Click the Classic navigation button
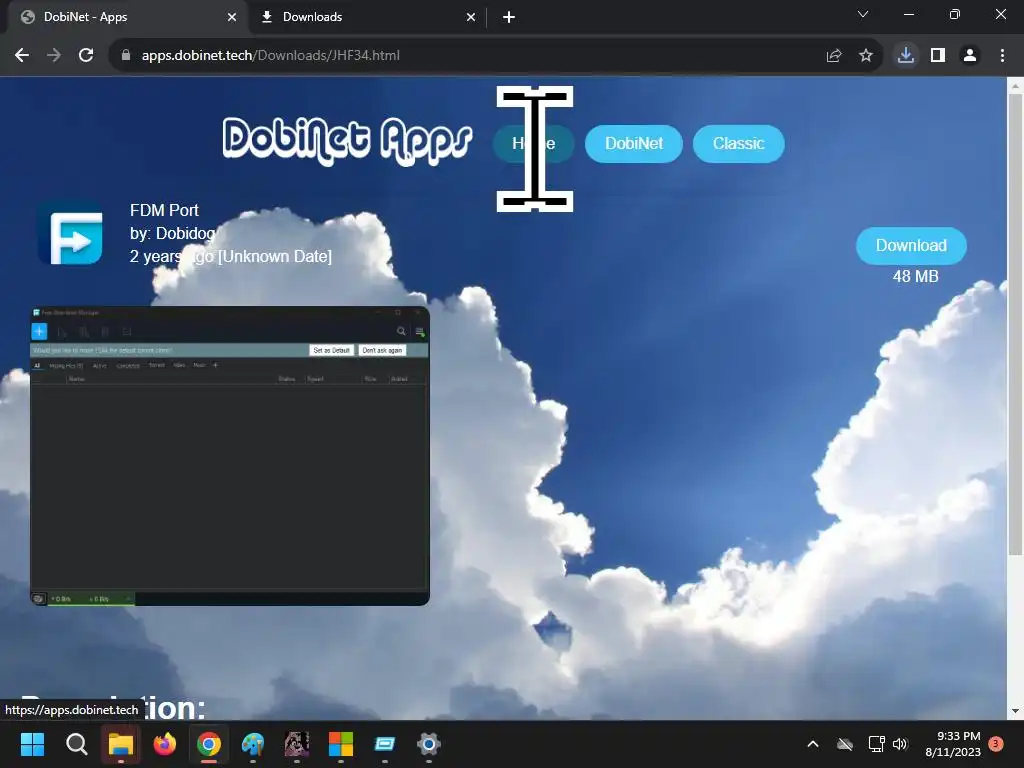This screenshot has height=768, width=1024. pyautogui.click(x=738, y=144)
